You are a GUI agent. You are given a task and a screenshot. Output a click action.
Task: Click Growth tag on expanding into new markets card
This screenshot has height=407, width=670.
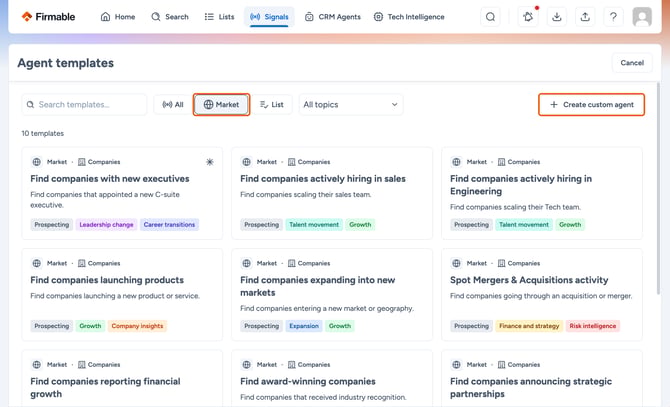point(340,326)
